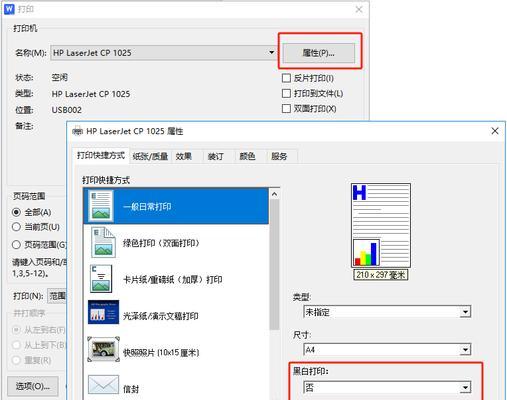The width and height of the screenshot is (507, 400).
Task: Select the 一般日常打印 shortcut icon
Action: point(101,206)
